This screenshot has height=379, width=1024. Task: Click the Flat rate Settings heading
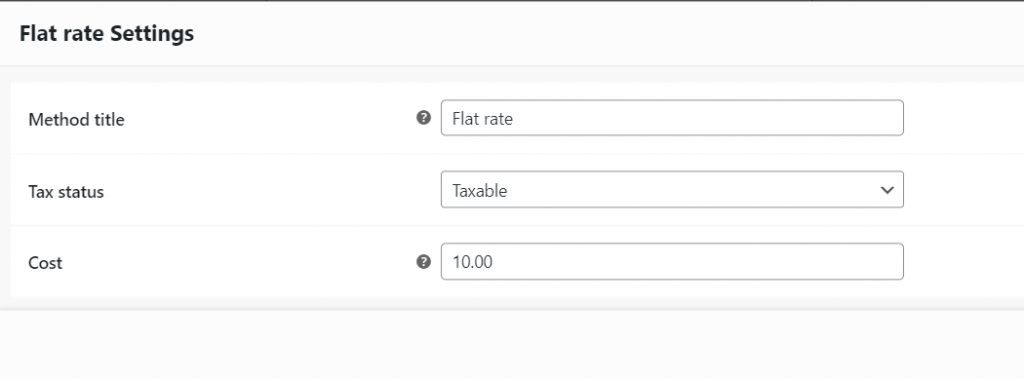(x=106, y=33)
